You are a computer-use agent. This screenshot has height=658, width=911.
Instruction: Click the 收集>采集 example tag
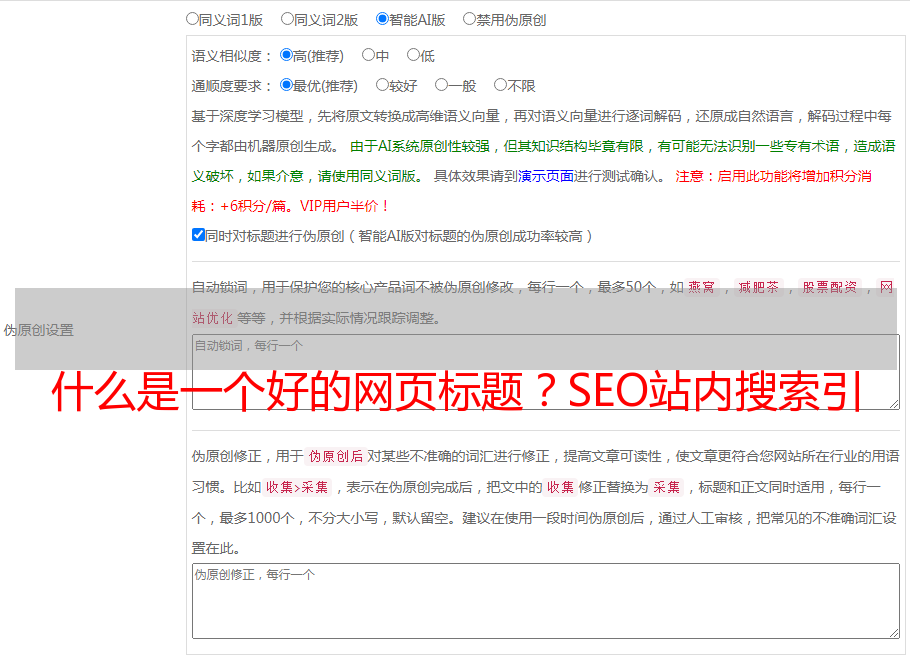297,488
